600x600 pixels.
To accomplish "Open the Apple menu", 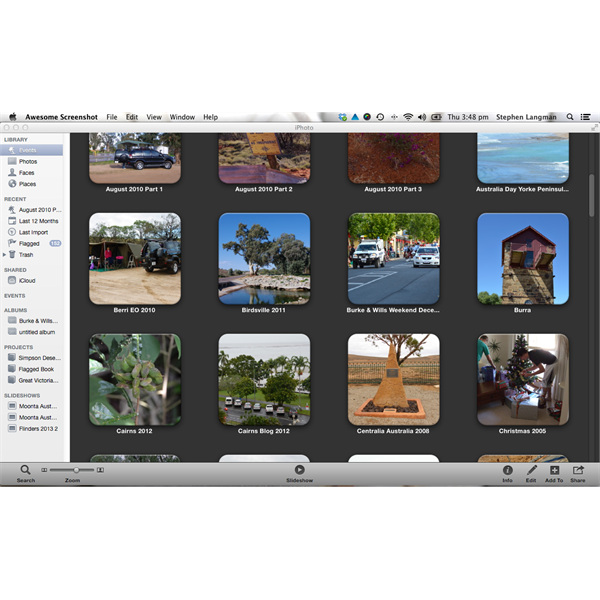I will pyautogui.click(x=13, y=117).
